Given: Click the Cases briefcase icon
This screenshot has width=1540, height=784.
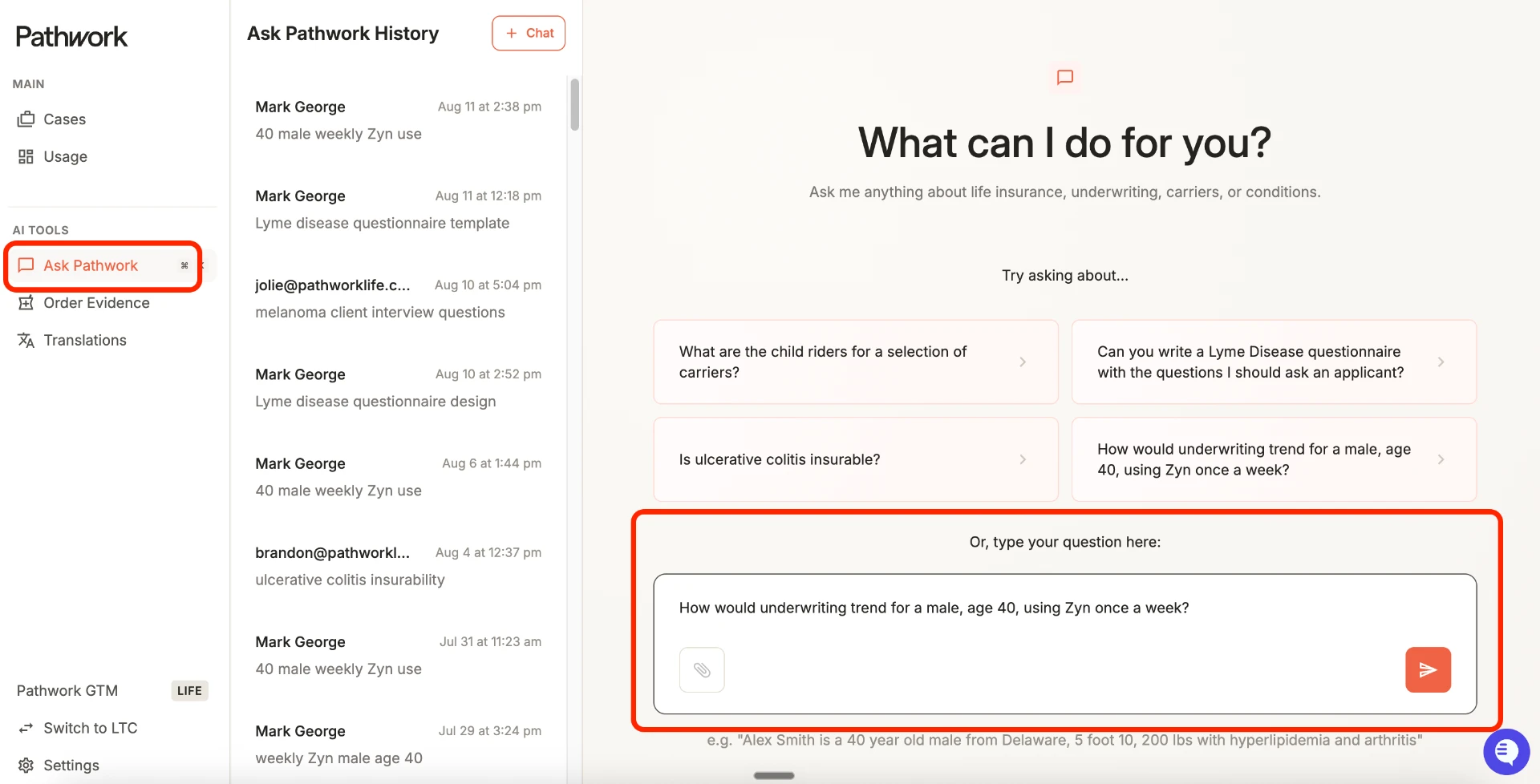Looking at the screenshot, I should coord(26,119).
